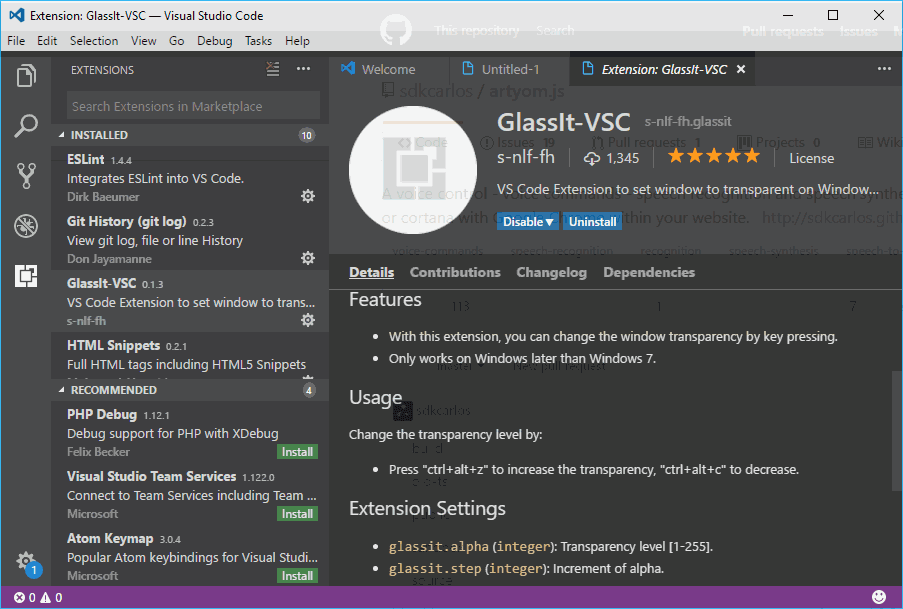Open the Git History manage gear
Image resolution: width=903 pixels, height=609 pixels.
point(308,258)
